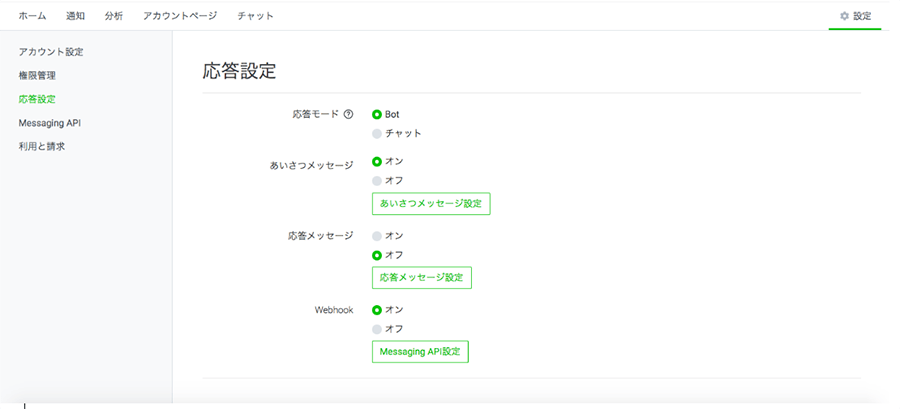The height and width of the screenshot is (409, 900).
Task: Turn あいさつメッセージ off
Action: coord(377,181)
